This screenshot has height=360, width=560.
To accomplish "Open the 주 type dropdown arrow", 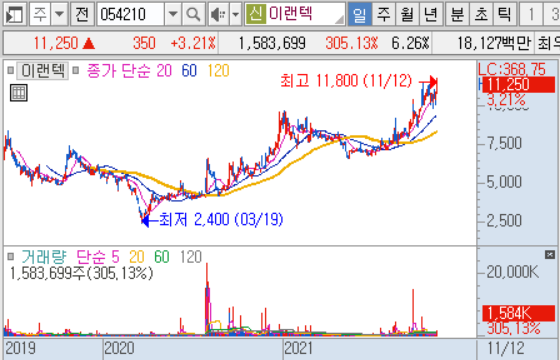I will [x=59, y=14].
